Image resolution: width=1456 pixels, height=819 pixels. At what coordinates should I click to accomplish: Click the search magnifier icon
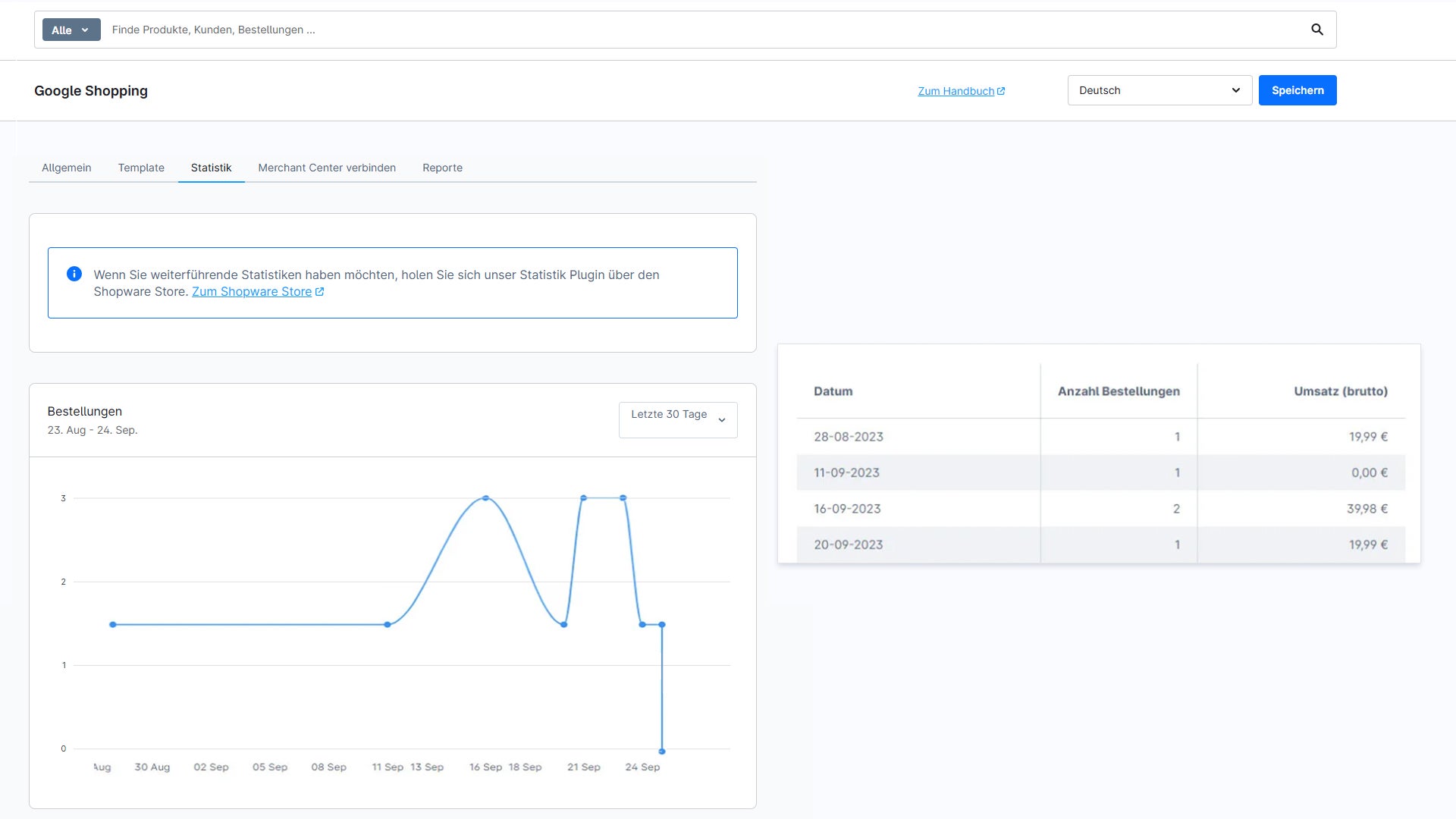pos(1317,30)
